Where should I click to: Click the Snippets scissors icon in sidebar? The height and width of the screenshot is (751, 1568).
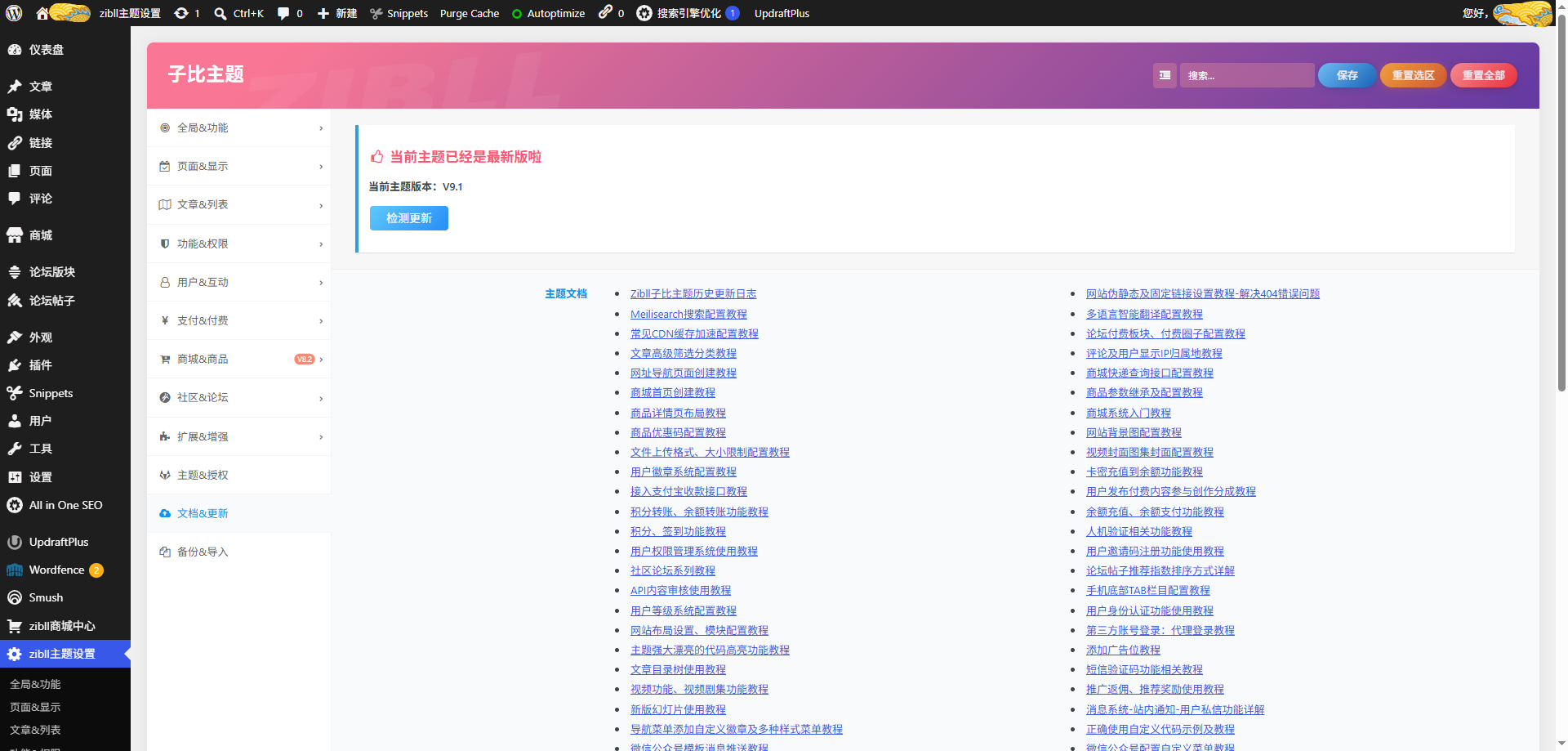[15, 393]
